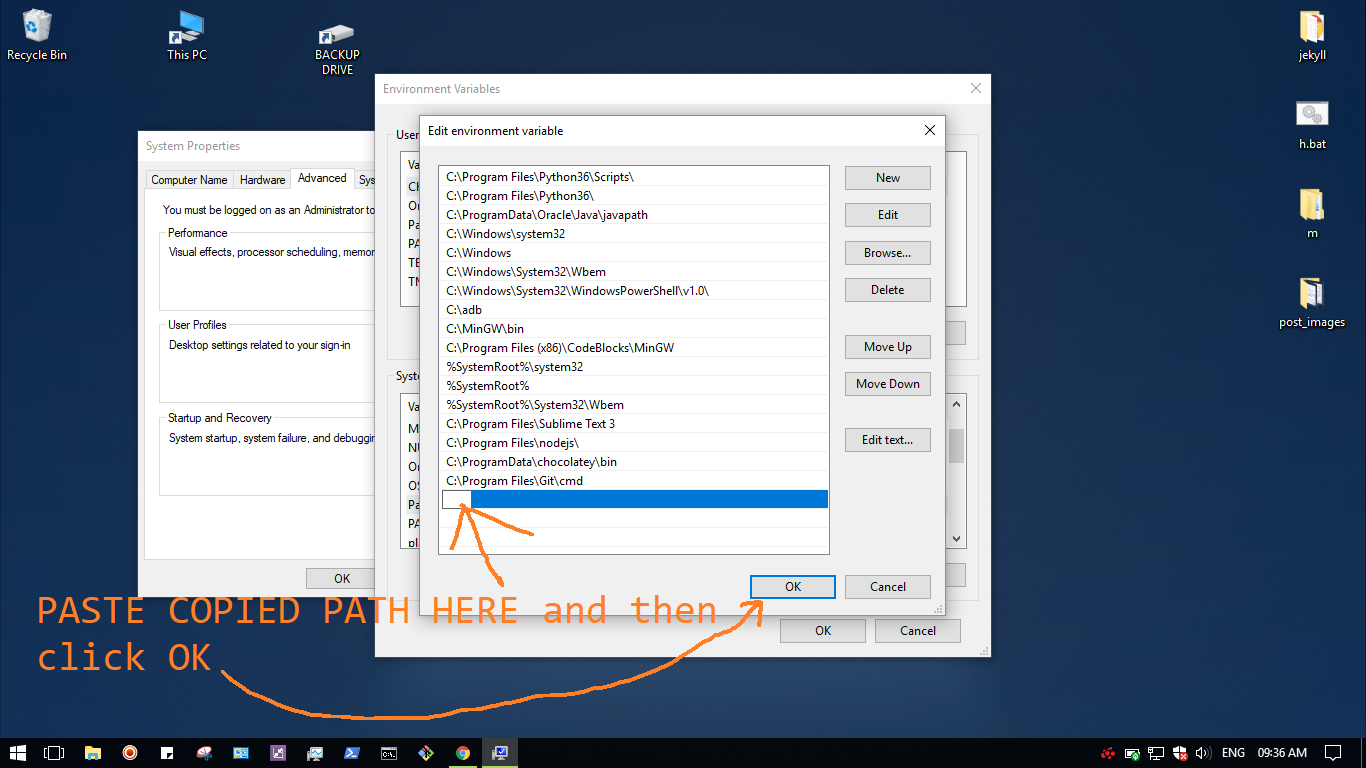Select the C:\Windows path entry
The height and width of the screenshot is (768, 1366).
pos(635,253)
